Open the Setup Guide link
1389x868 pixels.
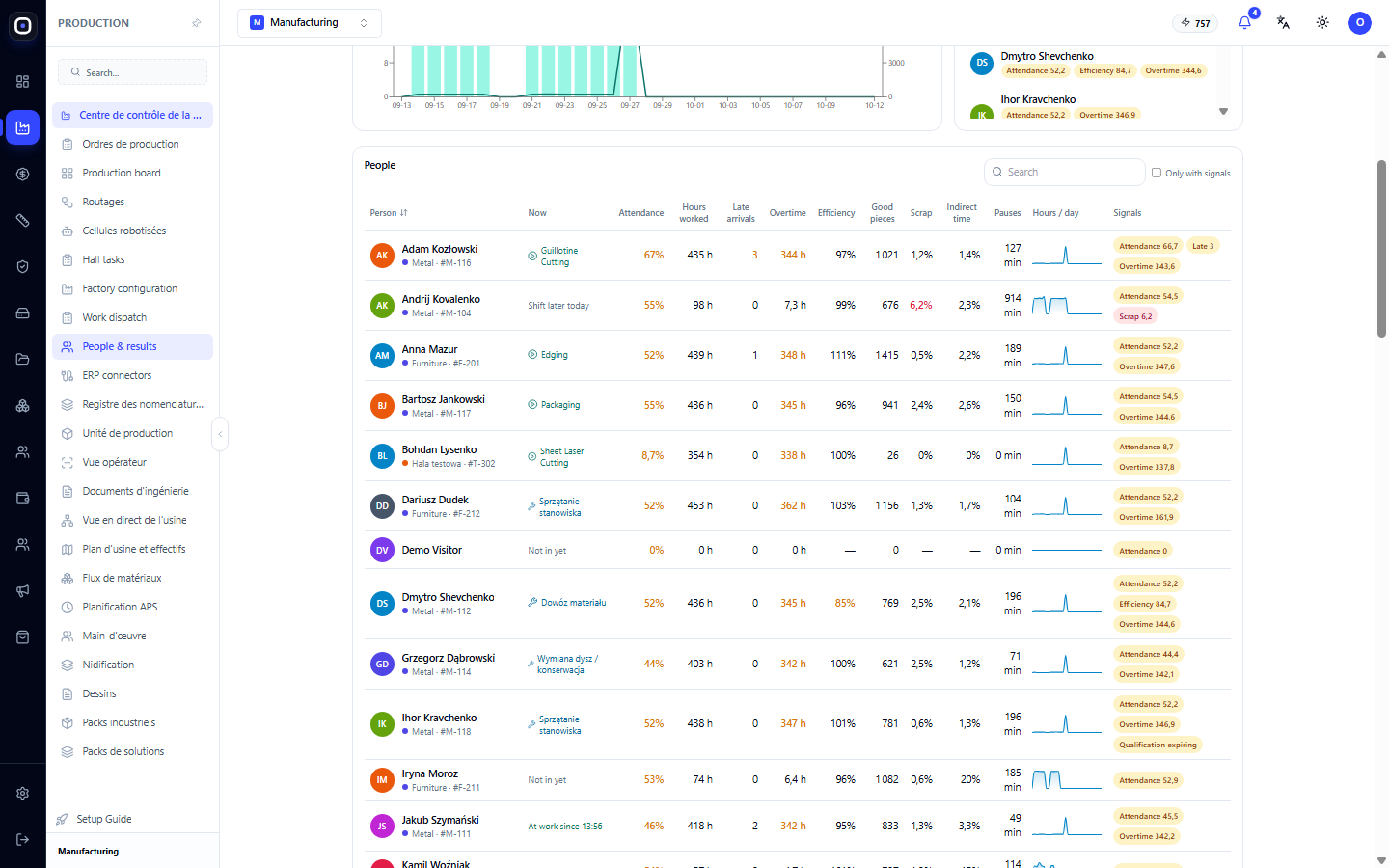tap(104, 819)
